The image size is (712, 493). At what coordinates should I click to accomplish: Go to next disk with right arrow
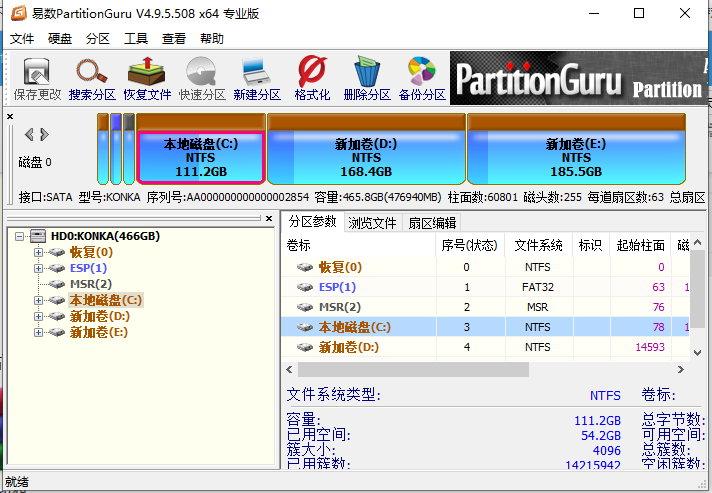coord(44,134)
